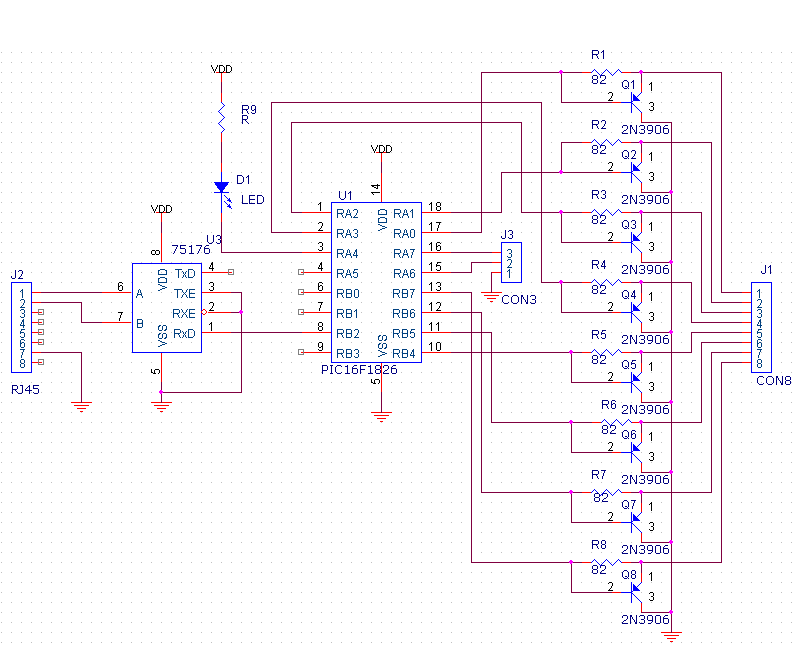Select the R8 resistor symbol
Viewport: 800px width, 650px height.
click(x=606, y=562)
